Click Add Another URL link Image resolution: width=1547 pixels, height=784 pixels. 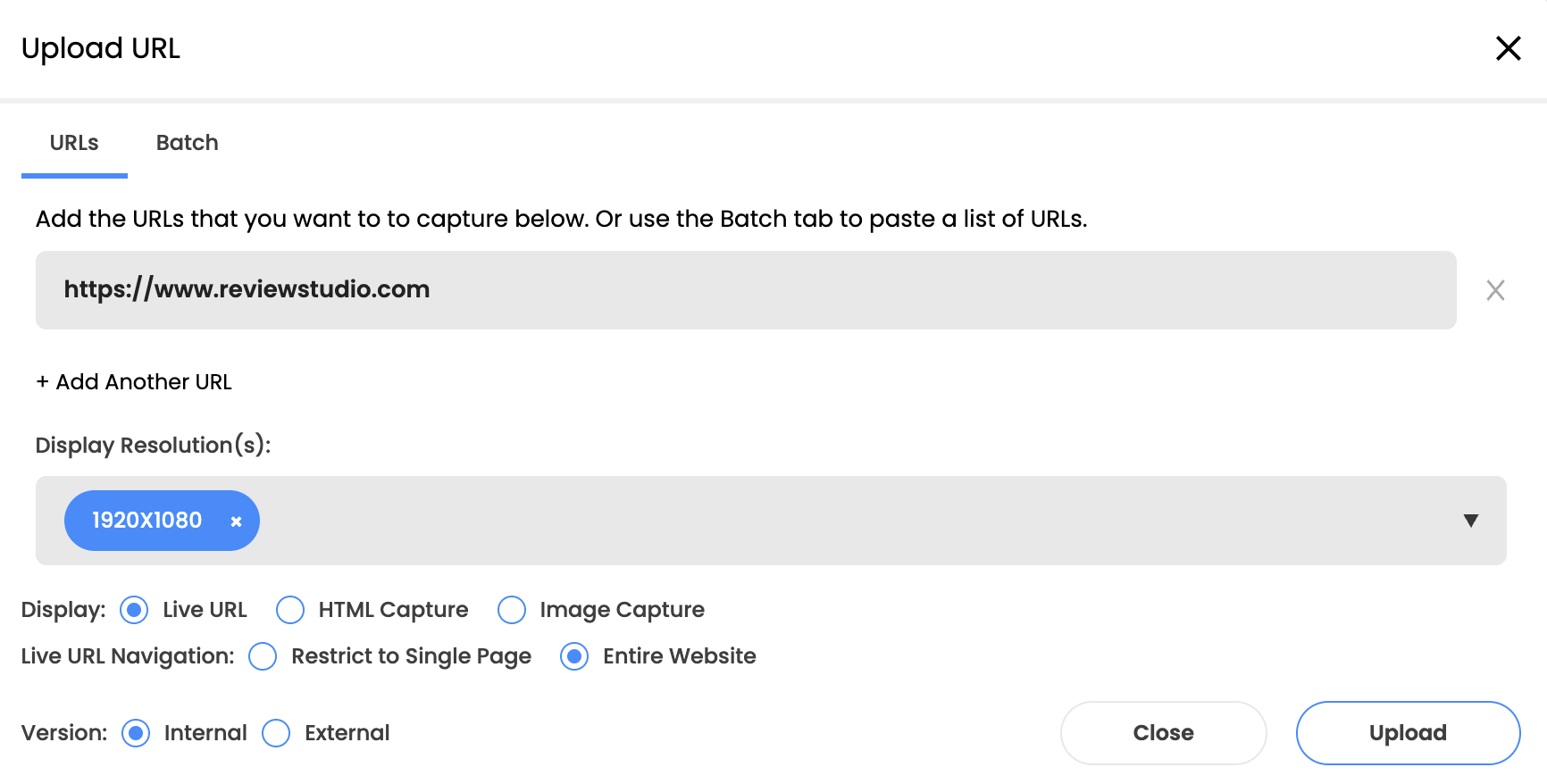click(143, 382)
